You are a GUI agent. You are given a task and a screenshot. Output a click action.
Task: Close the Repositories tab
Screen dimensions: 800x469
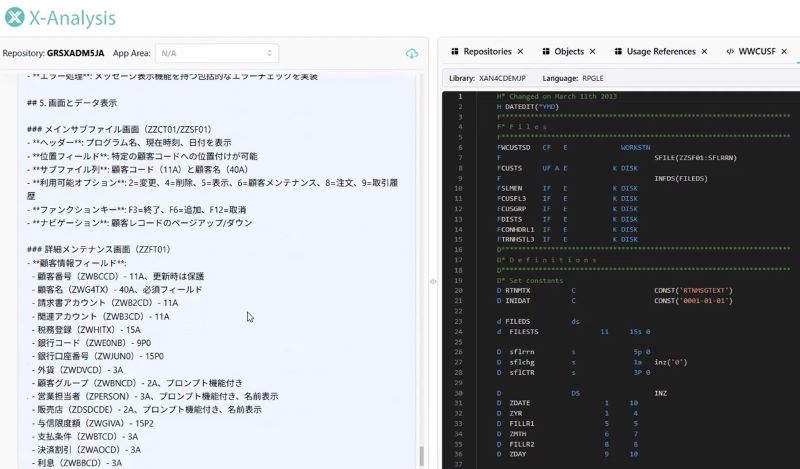click(520, 52)
